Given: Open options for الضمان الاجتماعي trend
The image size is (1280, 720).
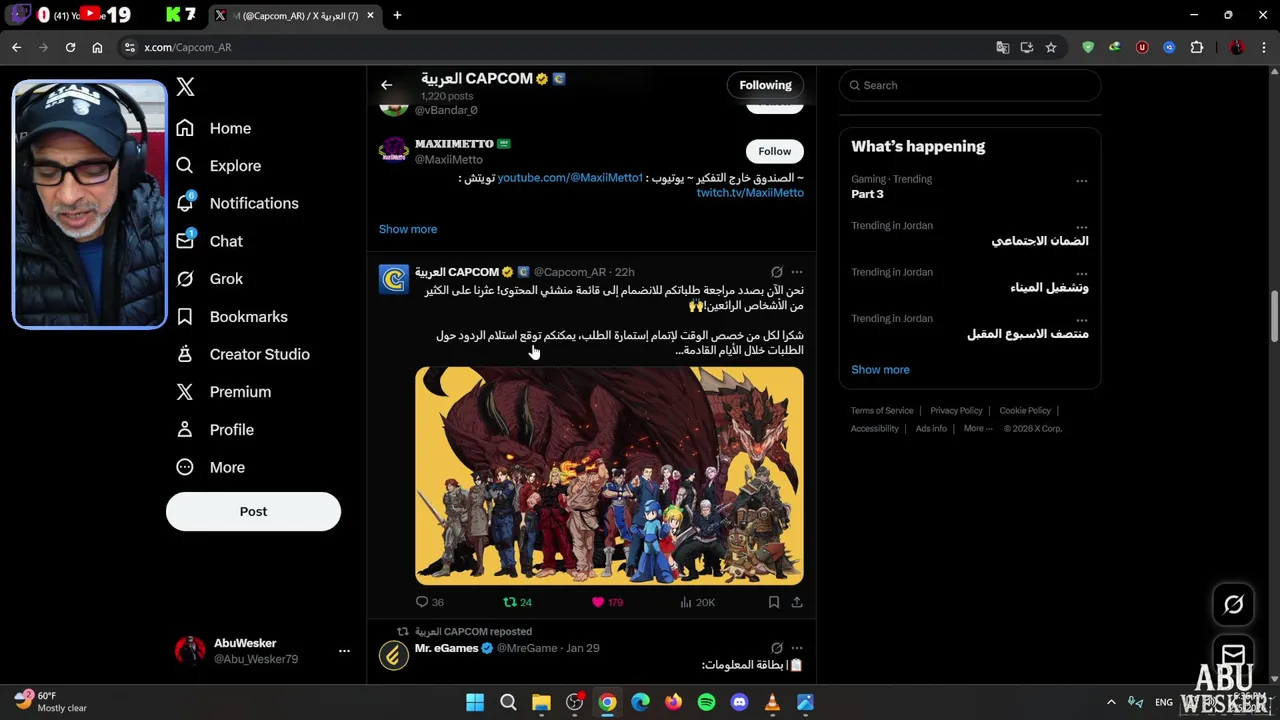Looking at the screenshot, I should coord(1081,227).
